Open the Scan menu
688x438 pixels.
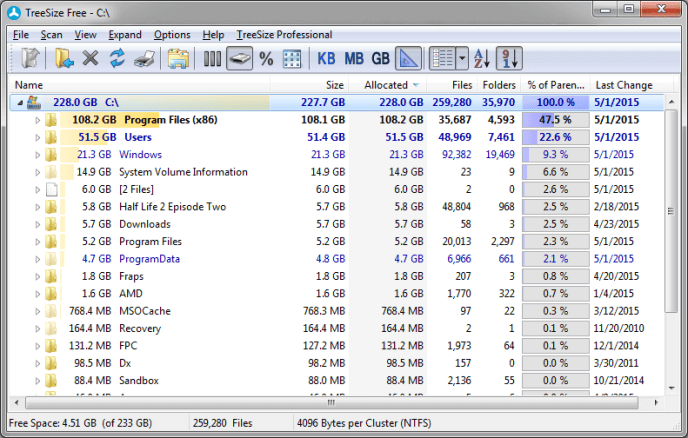[x=51, y=35]
